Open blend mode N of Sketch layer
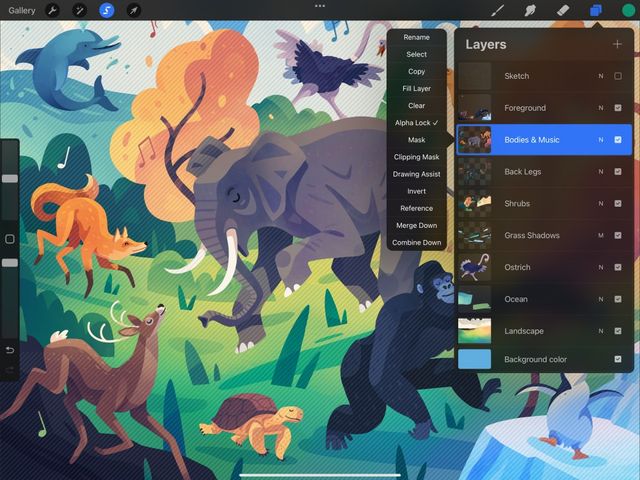 [601, 76]
